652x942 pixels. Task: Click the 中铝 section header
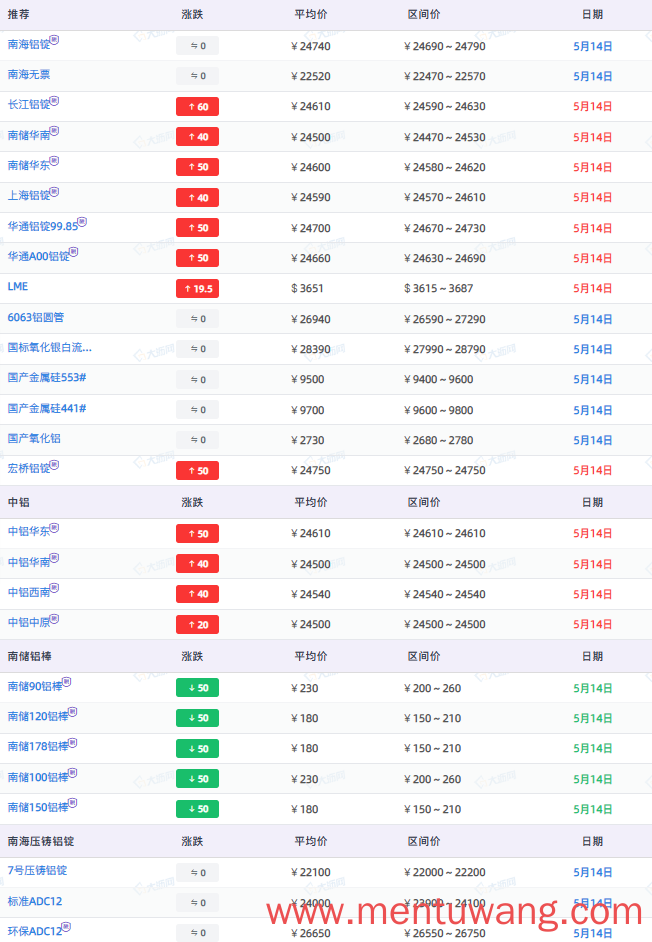[x=18, y=502]
